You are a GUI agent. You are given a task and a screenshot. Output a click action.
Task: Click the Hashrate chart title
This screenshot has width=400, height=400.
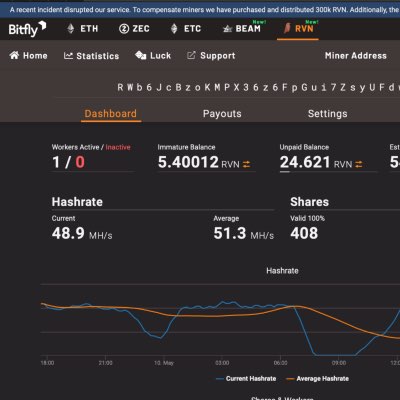tap(282, 271)
